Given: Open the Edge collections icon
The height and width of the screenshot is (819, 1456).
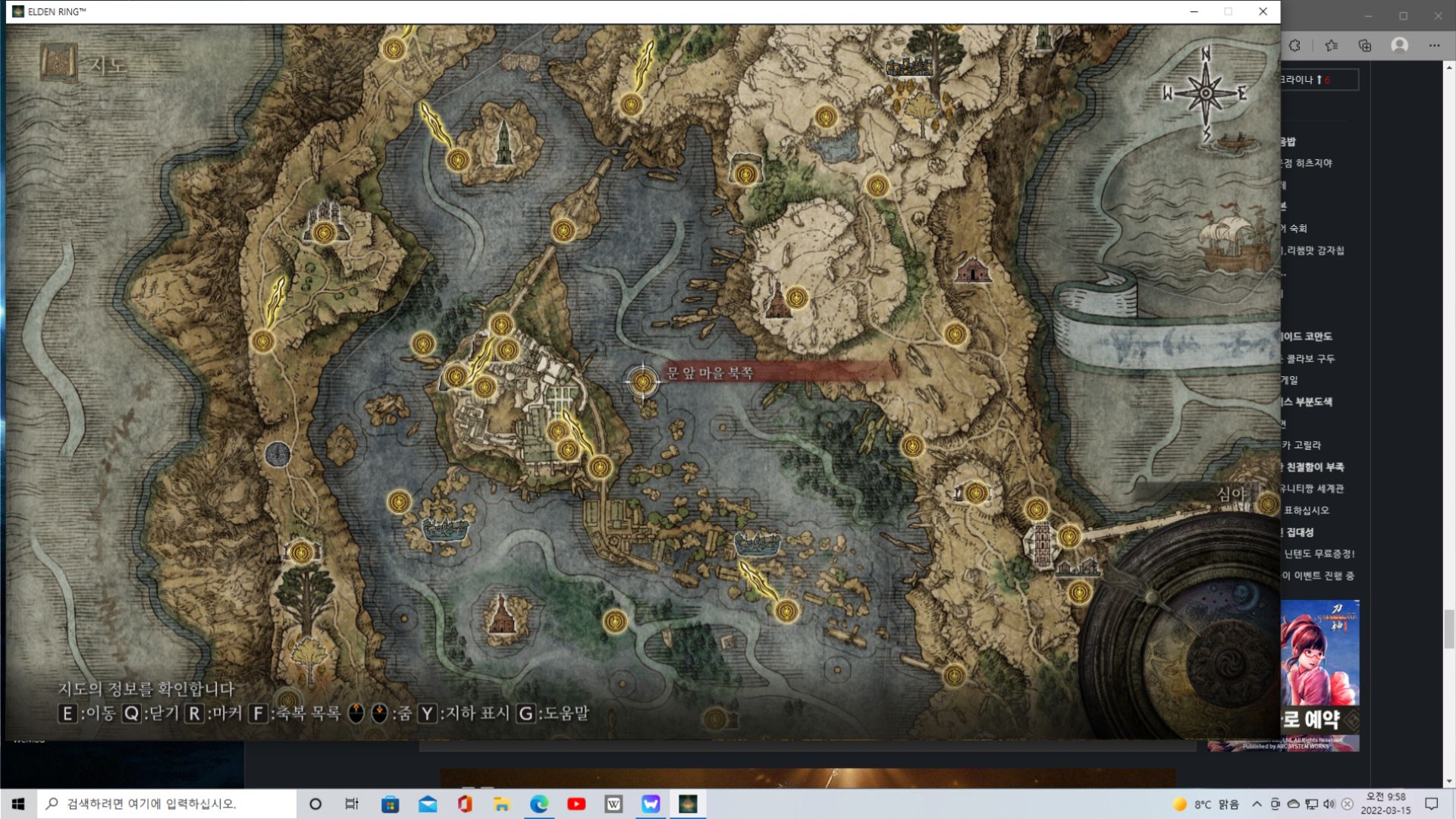Looking at the screenshot, I should coord(1365,45).
